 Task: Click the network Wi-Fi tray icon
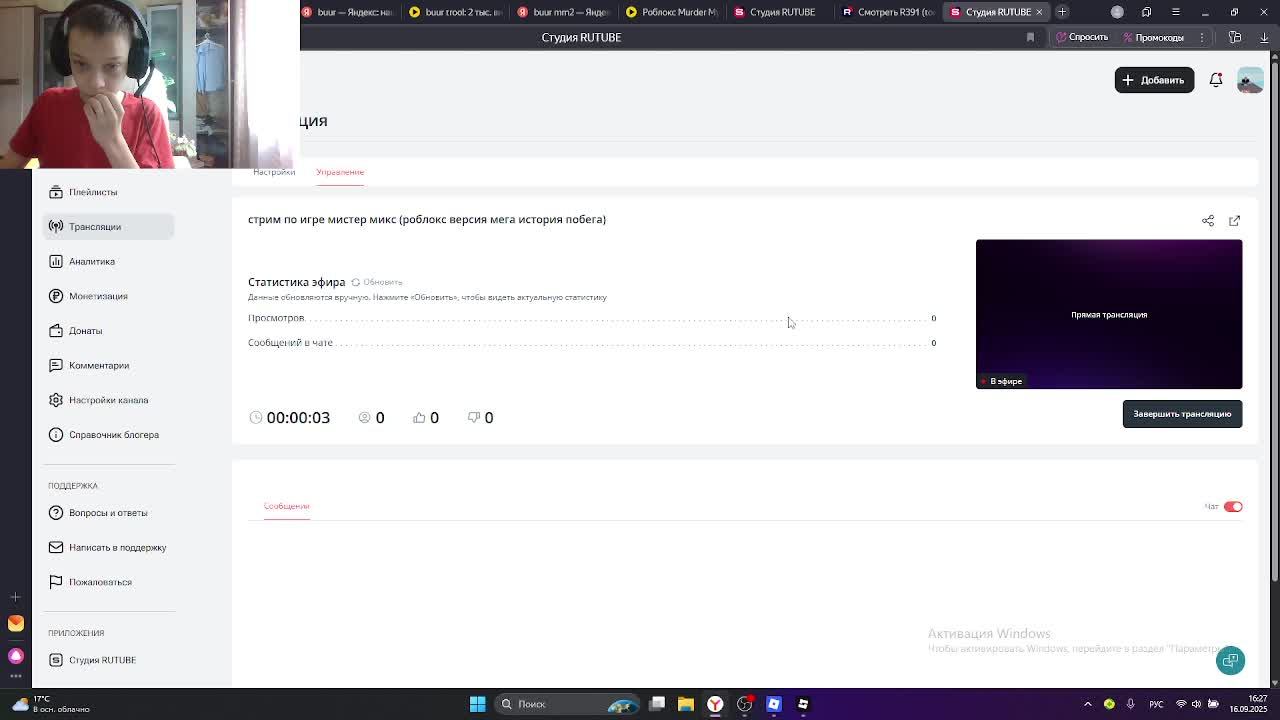(x=1181, y=704)
